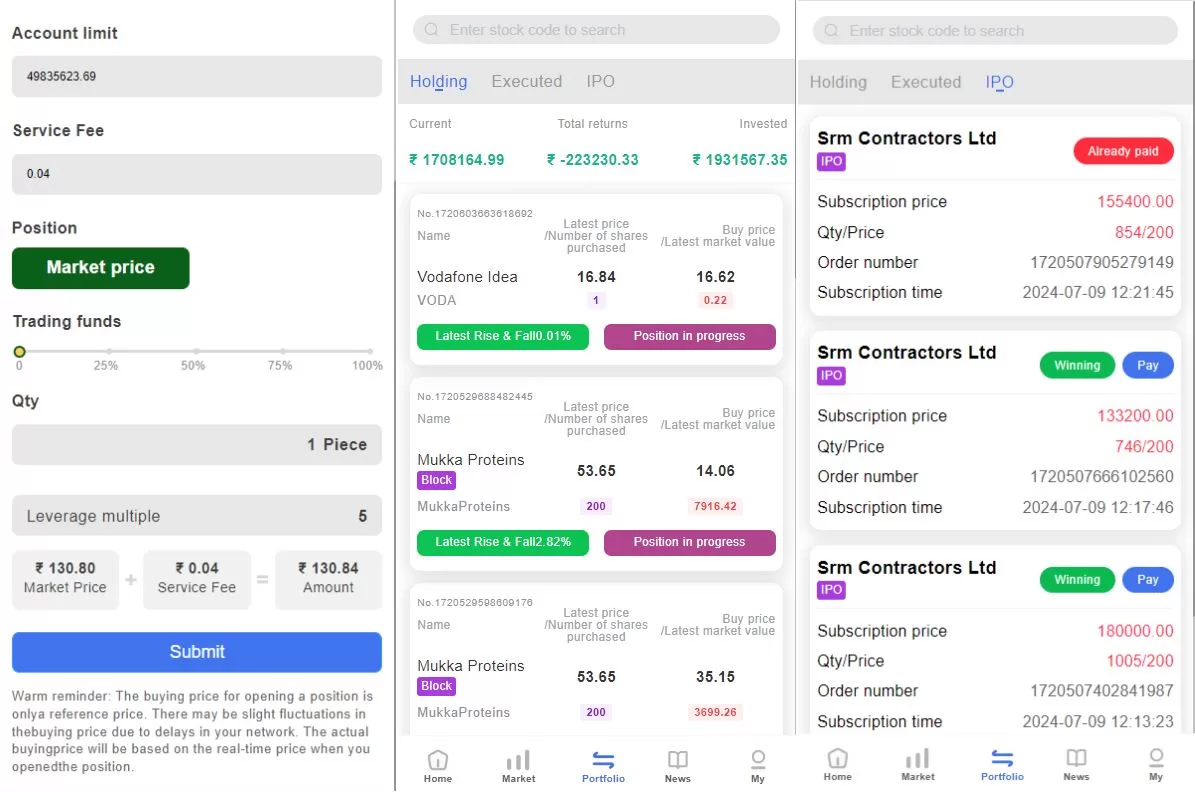The image size is (1195, 792).
Task: Click Qty/Price value 854/200
Action: point(1144,232)
